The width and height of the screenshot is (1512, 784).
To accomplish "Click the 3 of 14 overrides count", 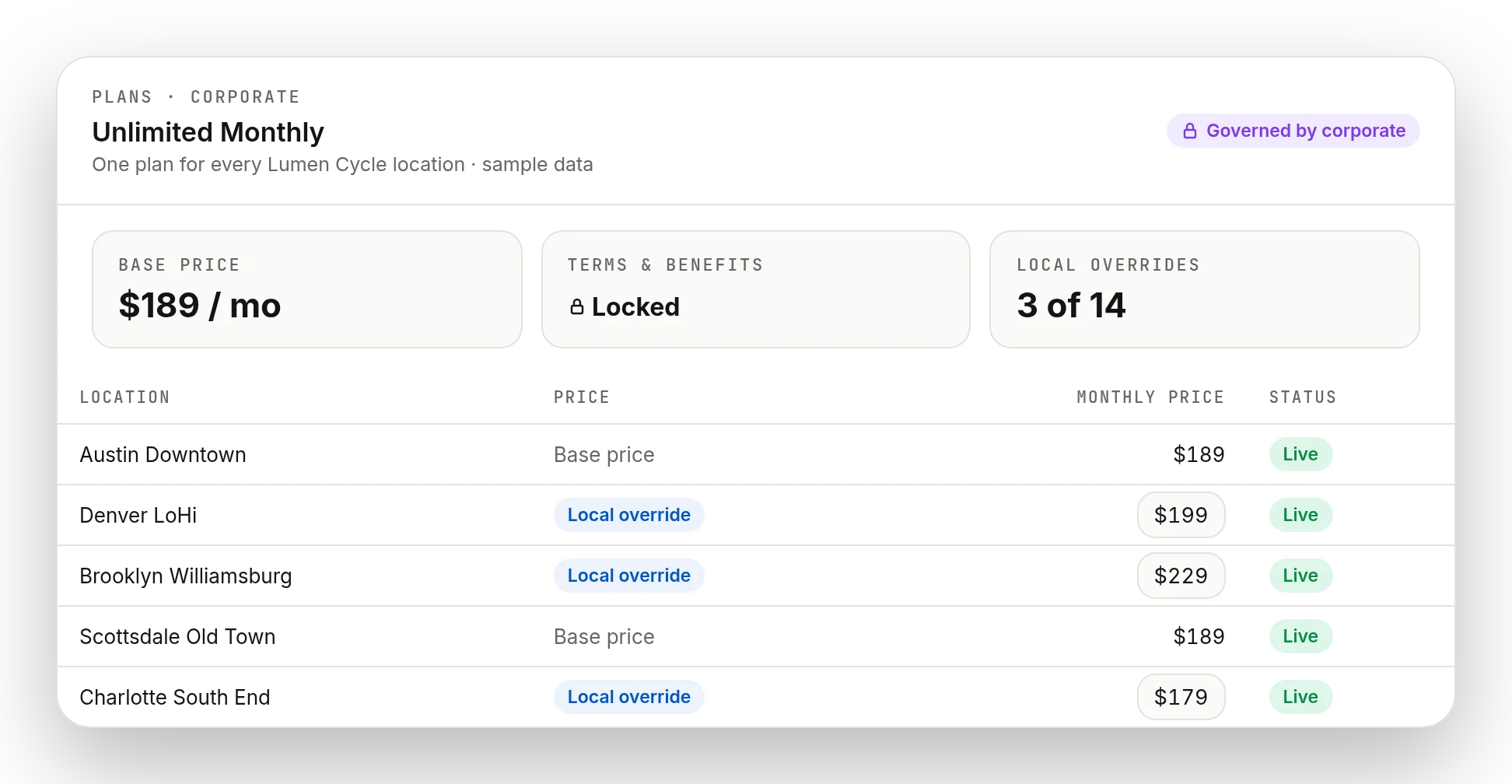I will 1071,305.
